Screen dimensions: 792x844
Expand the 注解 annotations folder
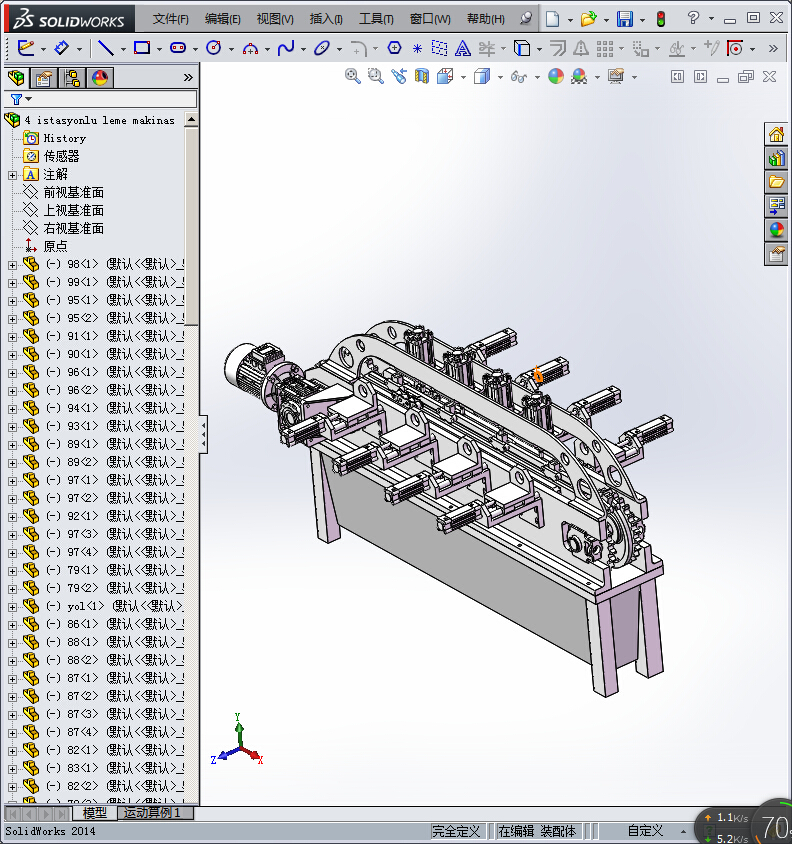(x=12, y=175)
